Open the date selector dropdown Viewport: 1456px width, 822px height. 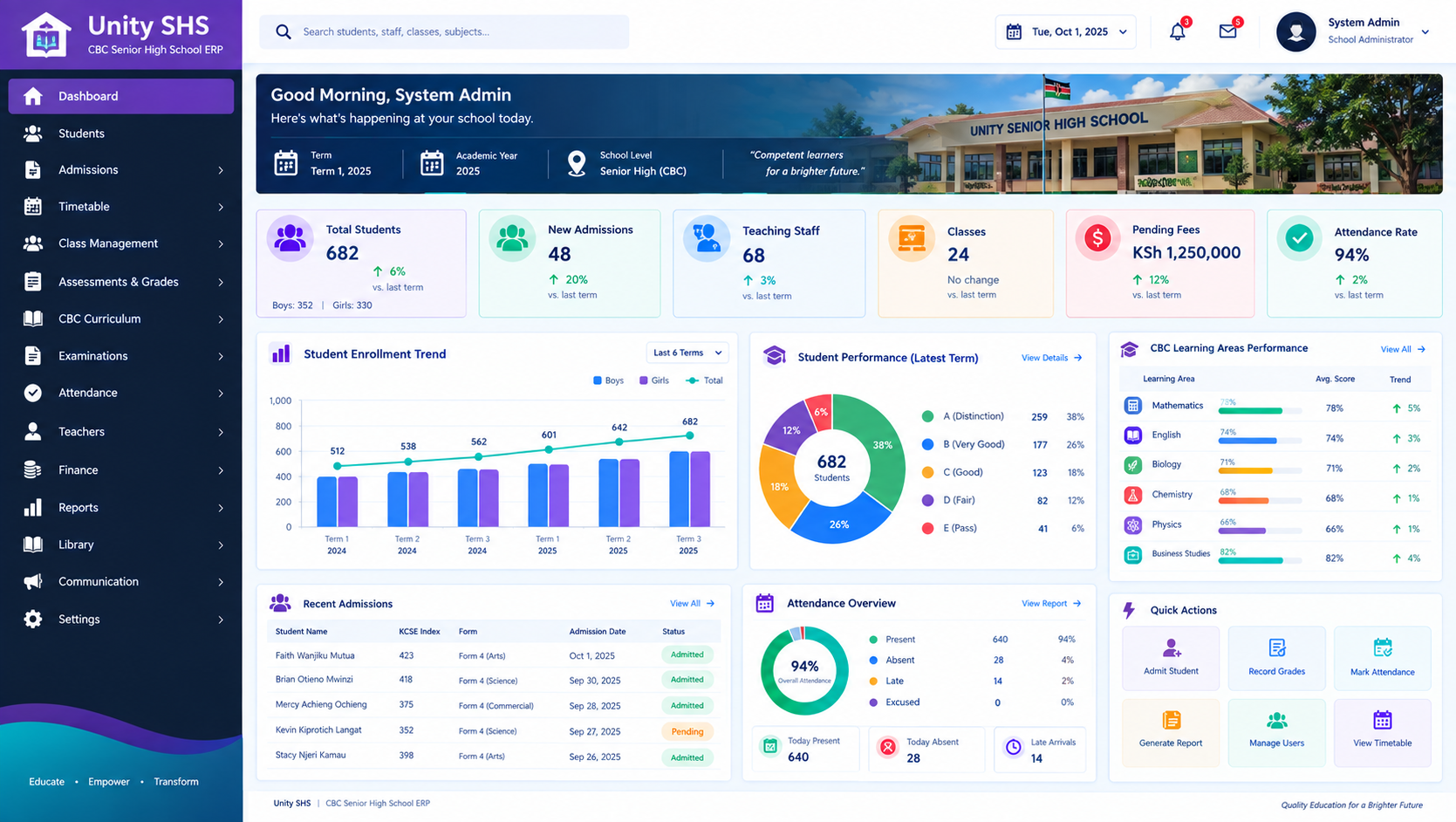coord(1066,32)
